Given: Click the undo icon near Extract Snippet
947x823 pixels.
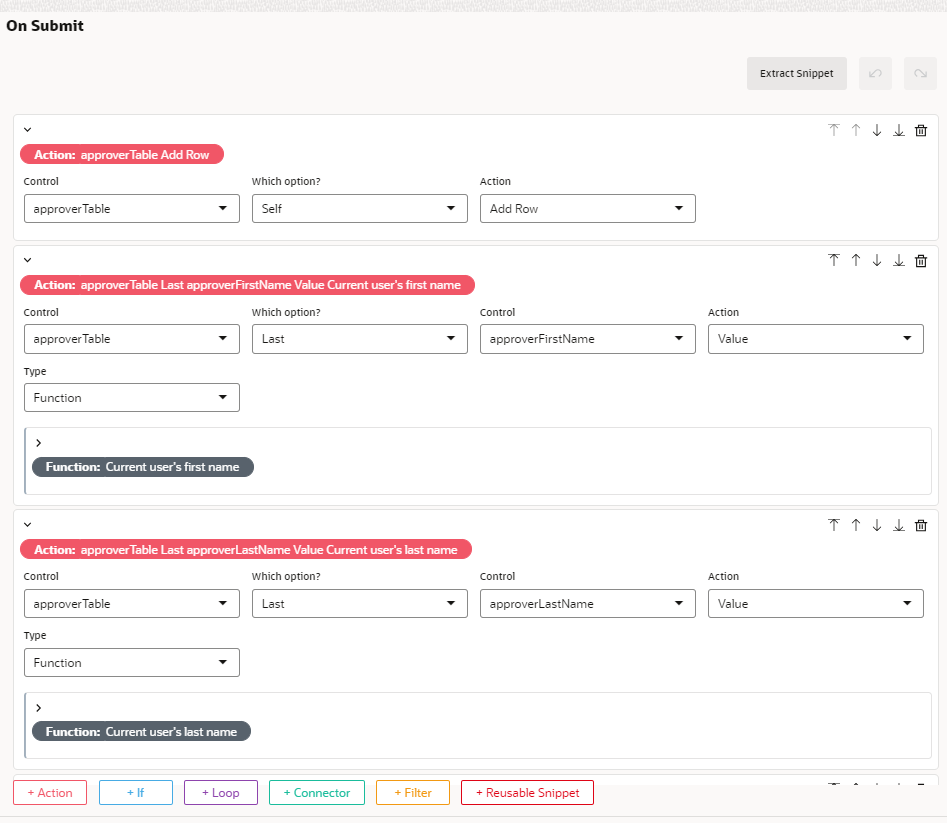Looking at the screenshot, I should (875, 73).
